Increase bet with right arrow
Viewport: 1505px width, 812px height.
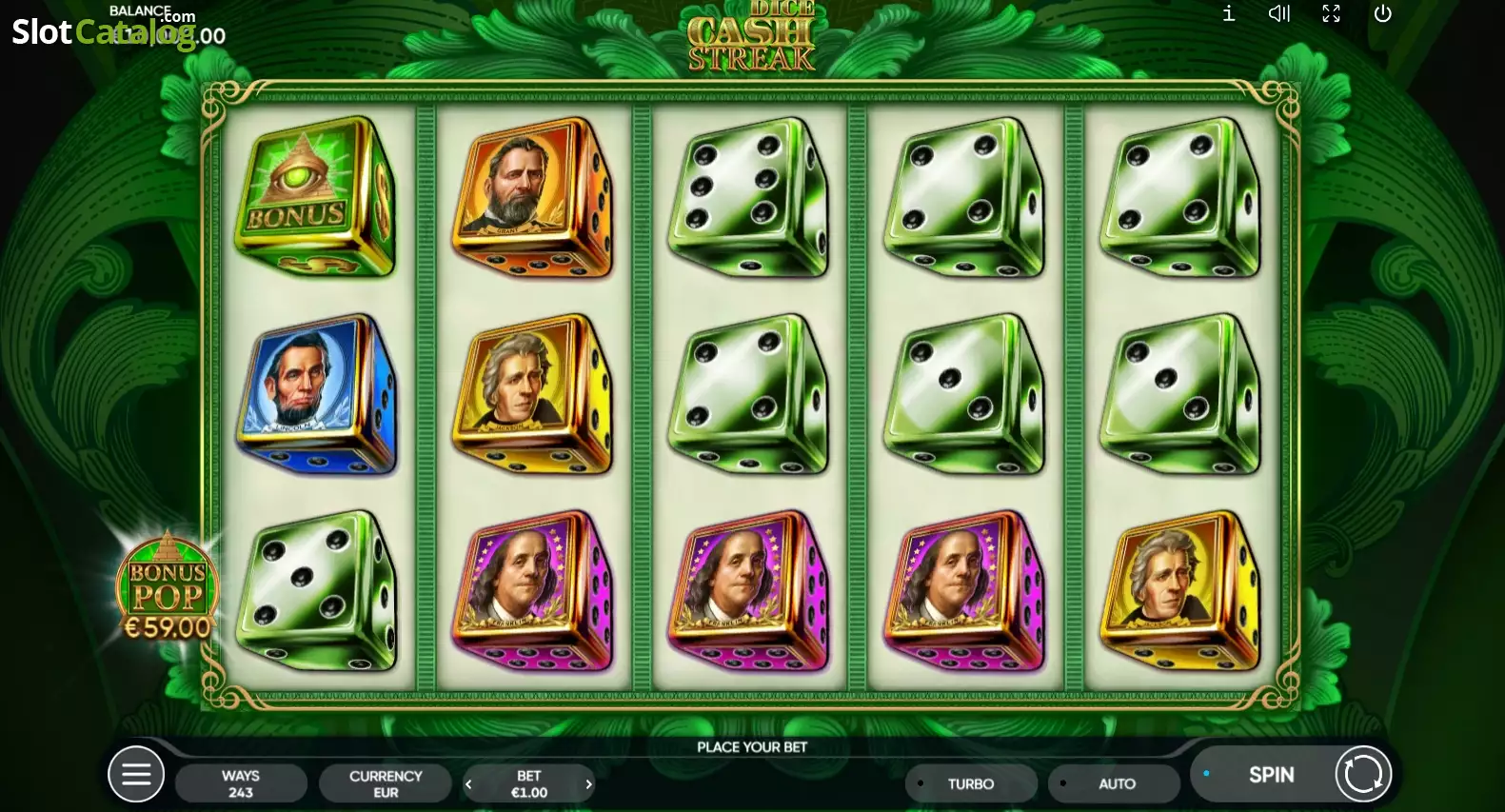[588, 784]
